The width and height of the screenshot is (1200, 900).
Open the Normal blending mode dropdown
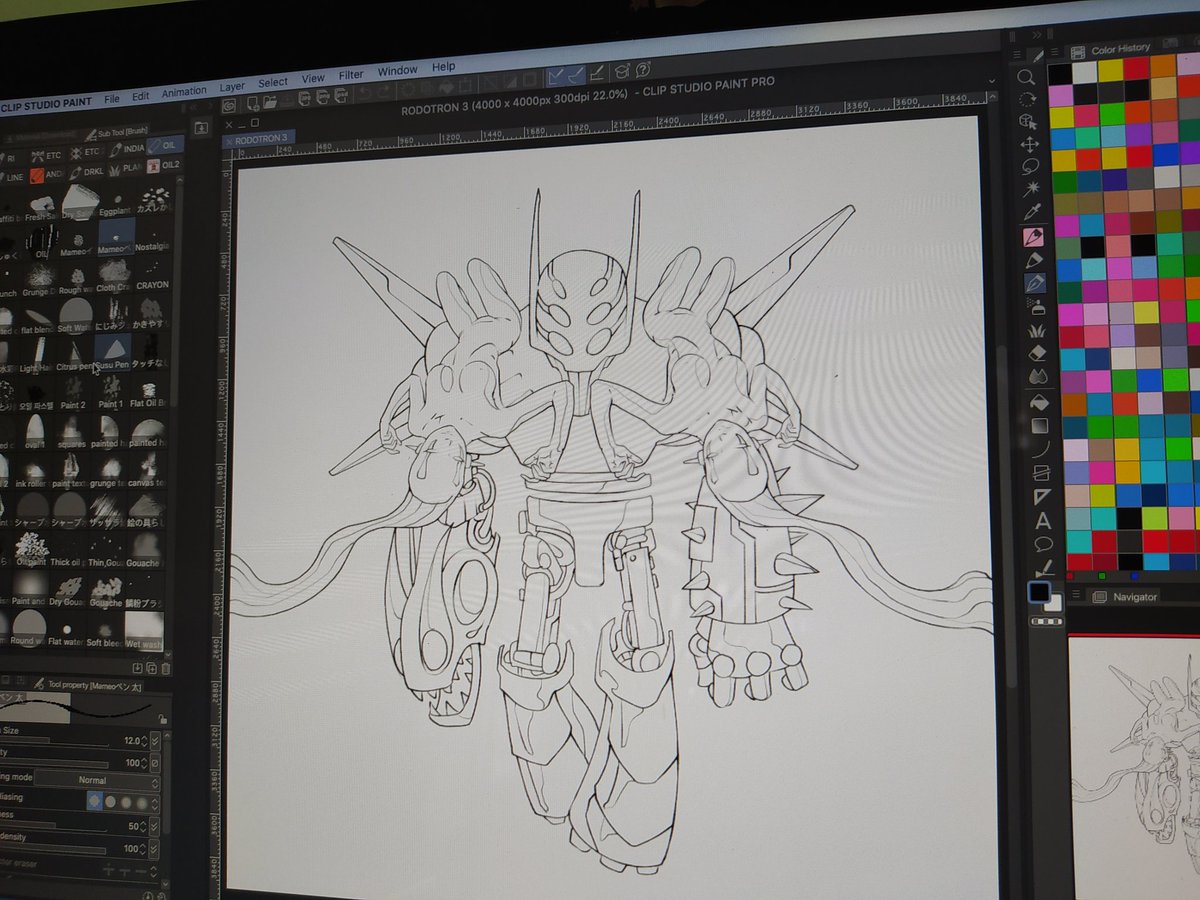click(x=96, y=779)
